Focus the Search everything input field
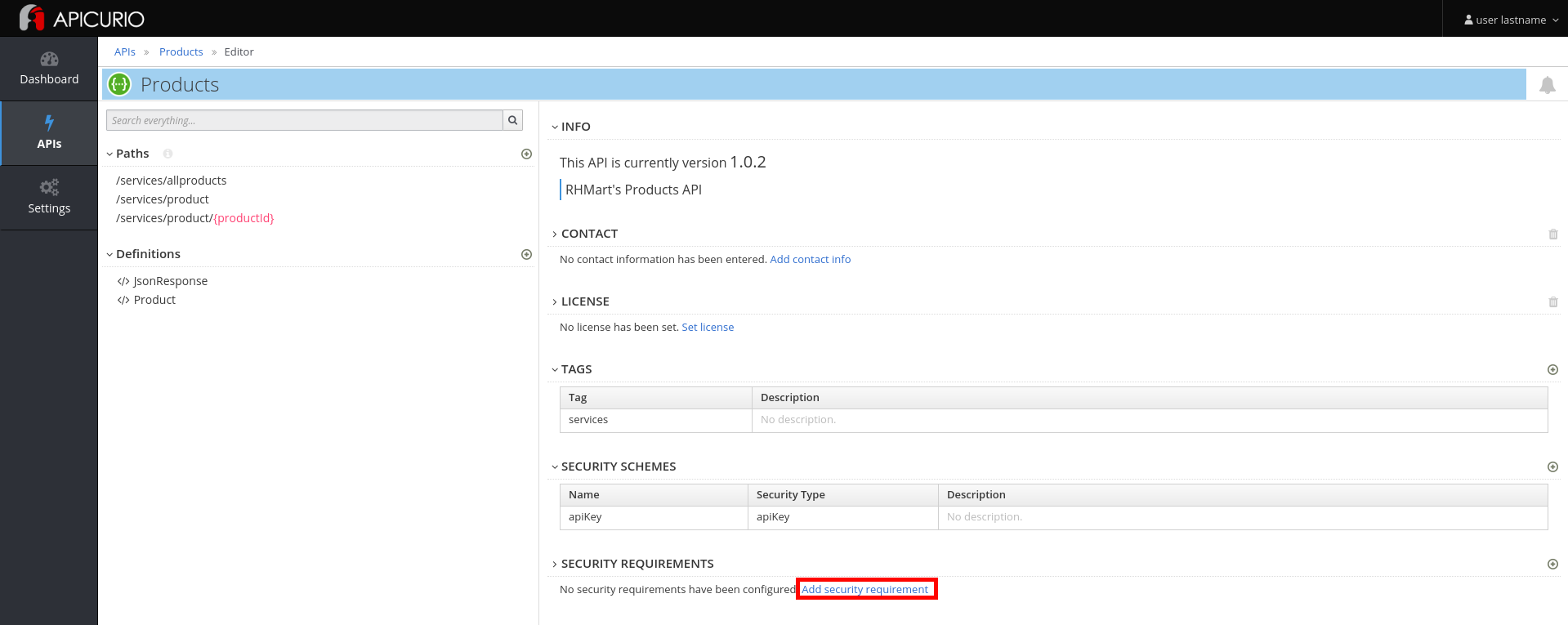Screen dimensions: 1568x625 304,120
